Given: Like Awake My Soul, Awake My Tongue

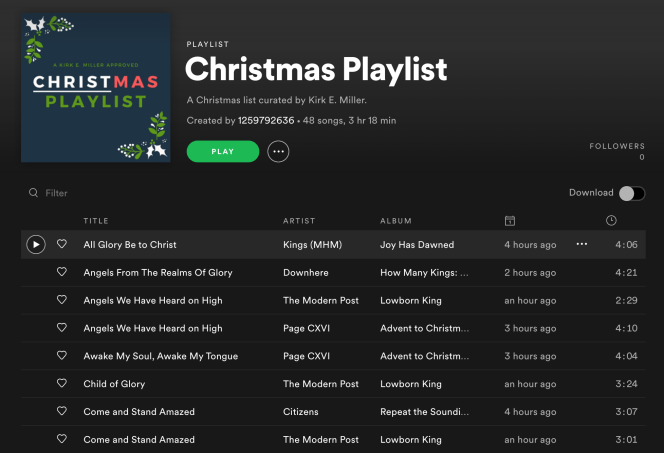Looking at the screenshot, I should 62,356.
